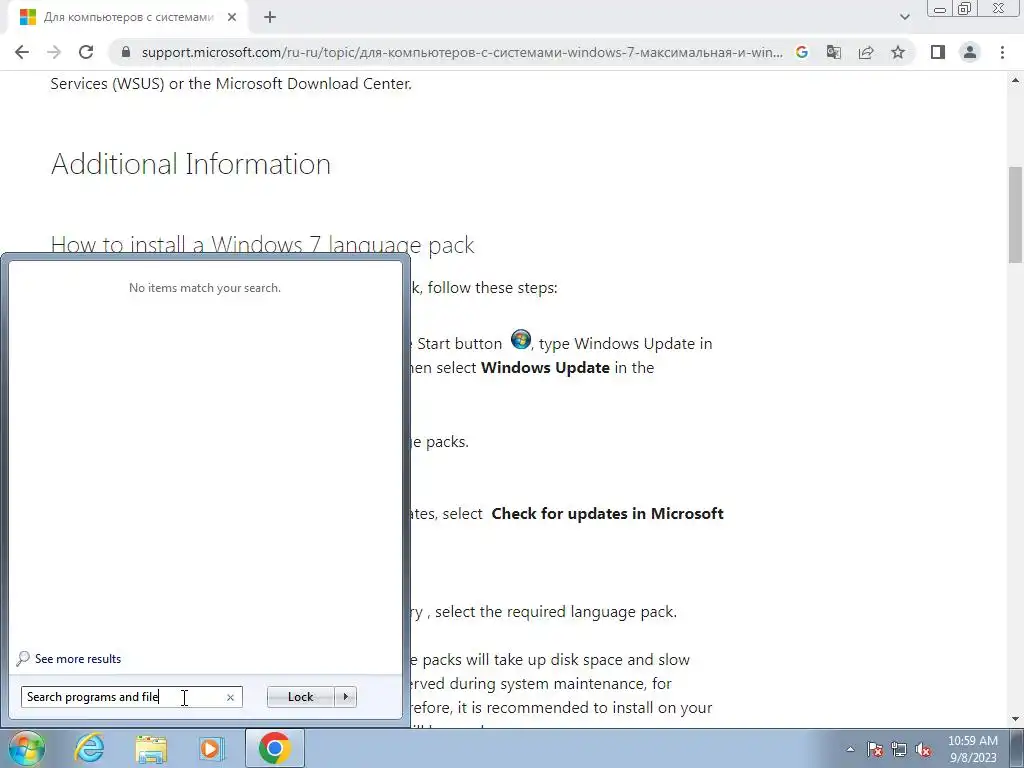This screenshot has width=1024, height=768.
Task: Click the muted volume tray icon
Action: coord(923,750)
